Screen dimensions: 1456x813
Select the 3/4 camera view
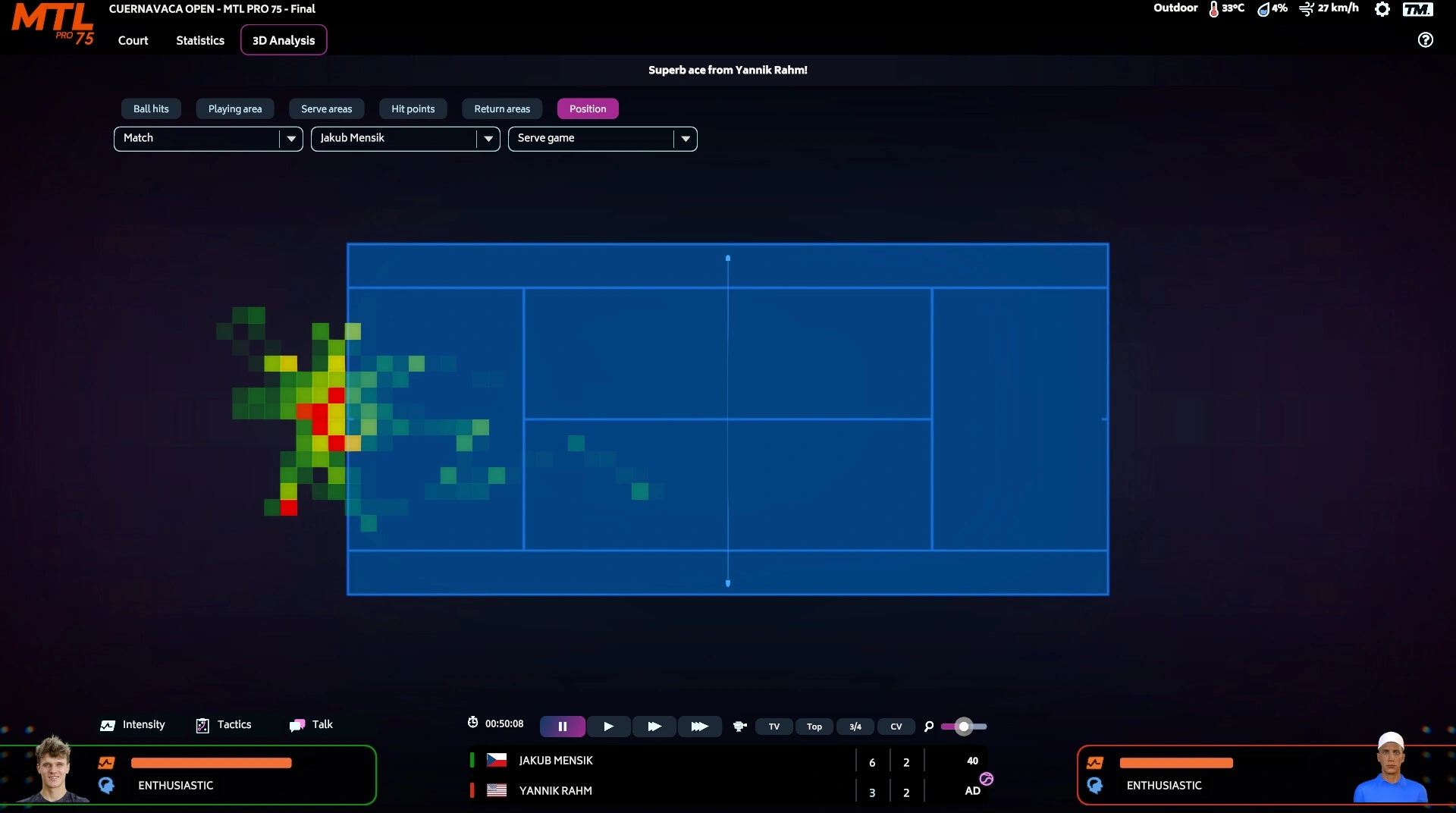pos(855,727)
